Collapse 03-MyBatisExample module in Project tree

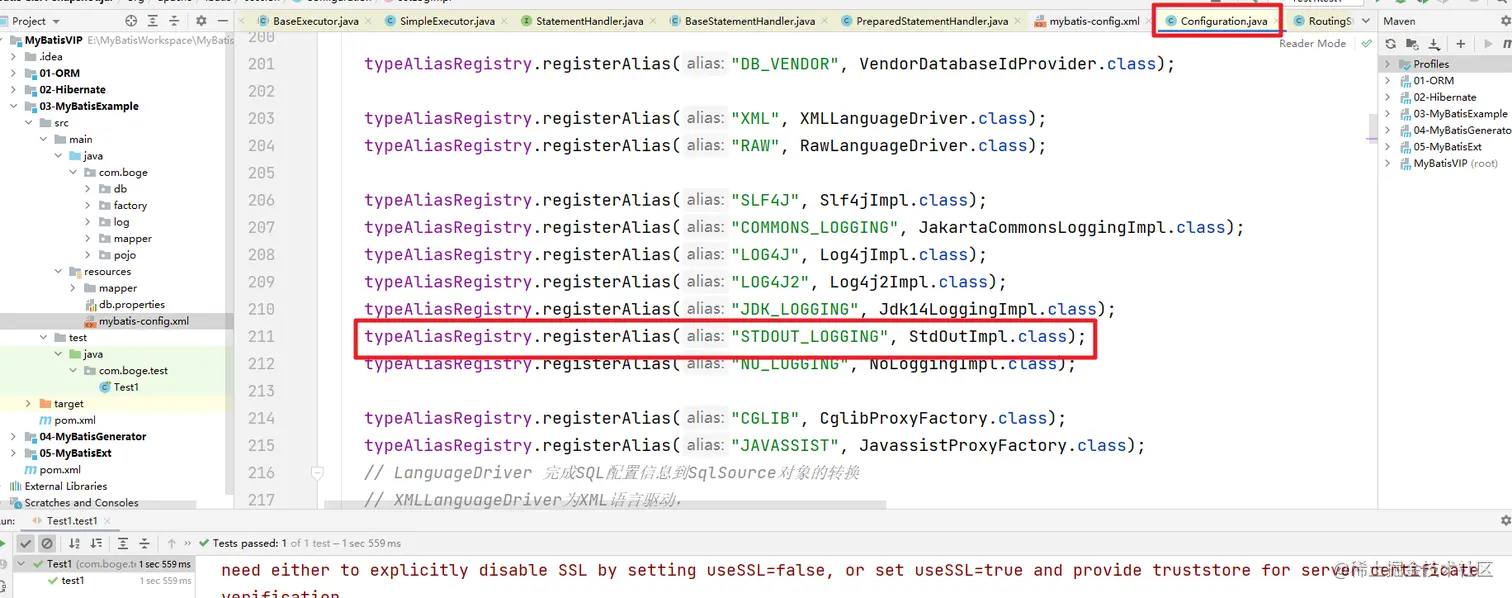click(13, 106)
